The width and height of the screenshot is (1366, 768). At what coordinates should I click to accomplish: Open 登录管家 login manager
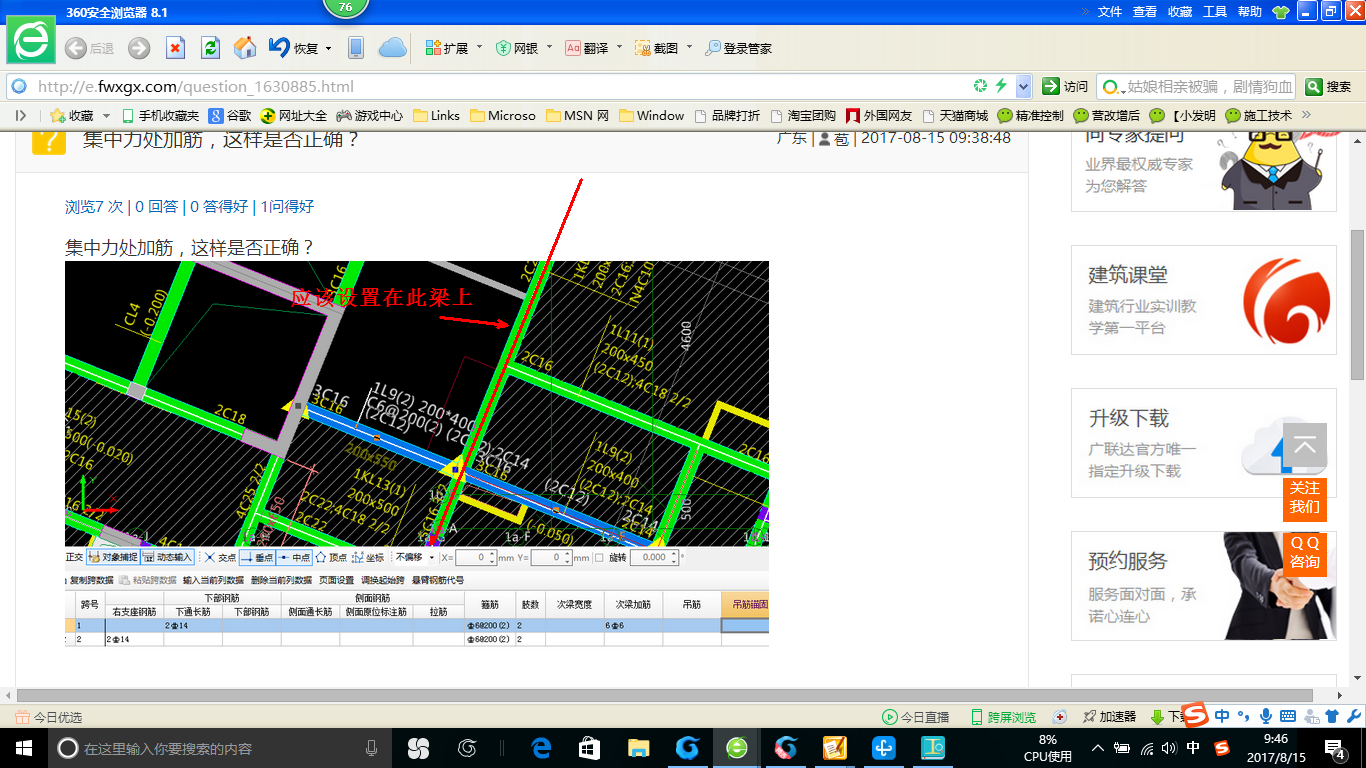tap(739, 48)
